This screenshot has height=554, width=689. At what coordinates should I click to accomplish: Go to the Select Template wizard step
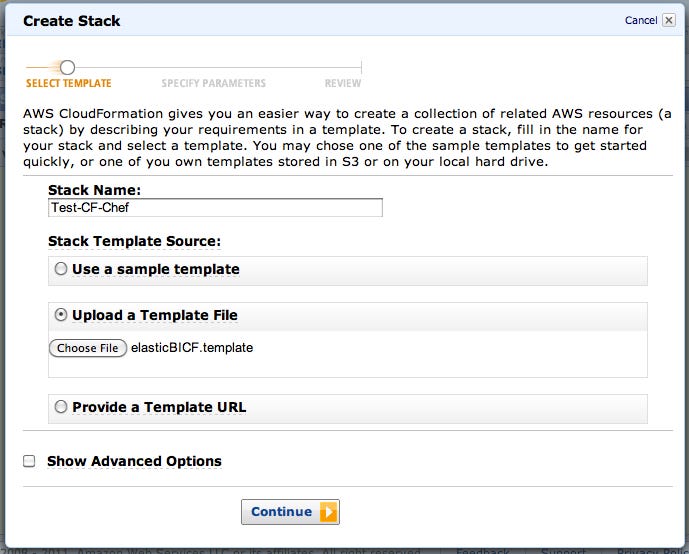68,84
